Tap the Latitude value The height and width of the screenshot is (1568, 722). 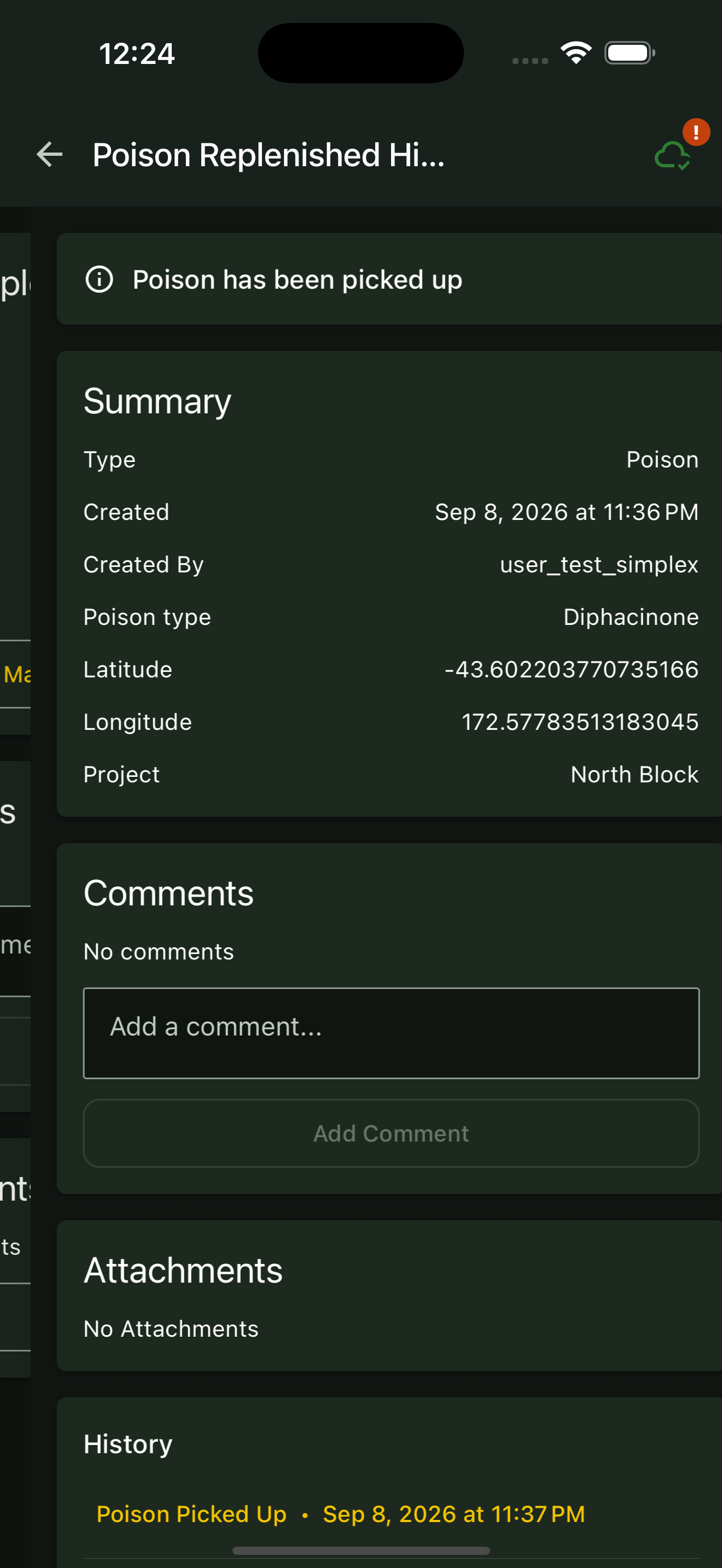[571, 670]
